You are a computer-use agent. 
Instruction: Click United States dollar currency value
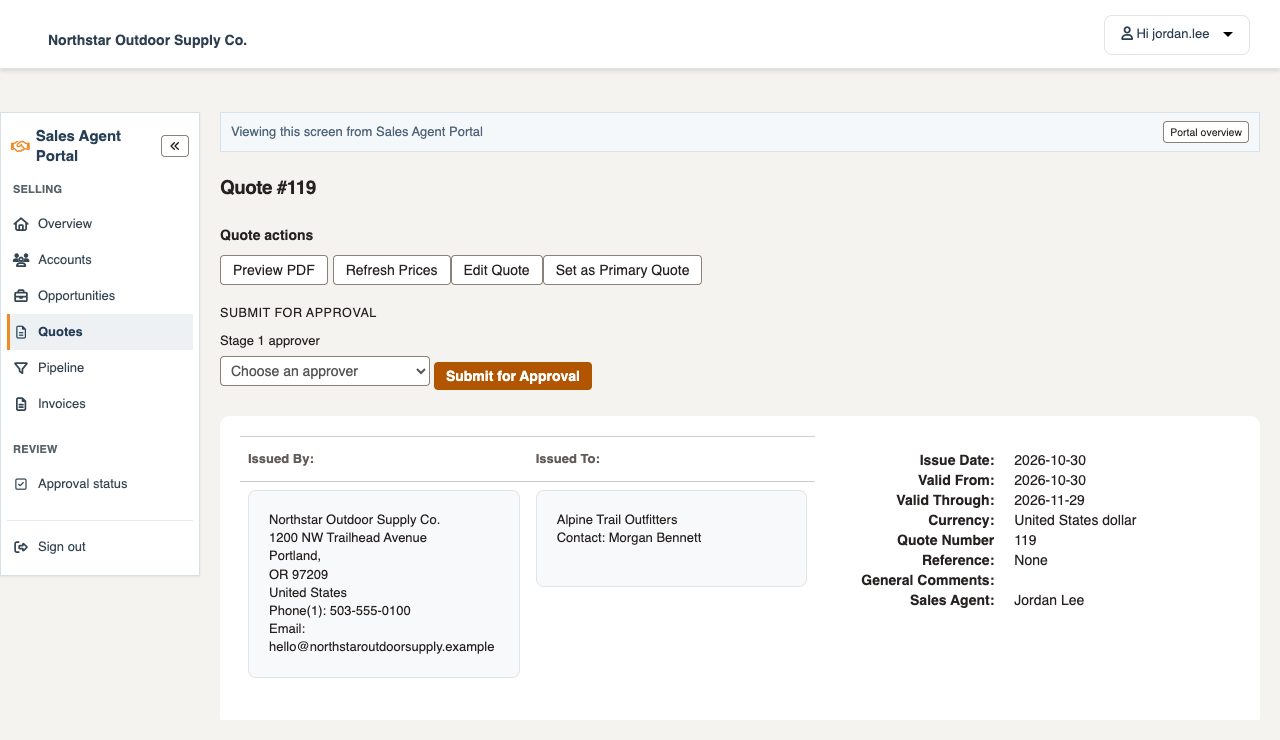point(1075,520)
